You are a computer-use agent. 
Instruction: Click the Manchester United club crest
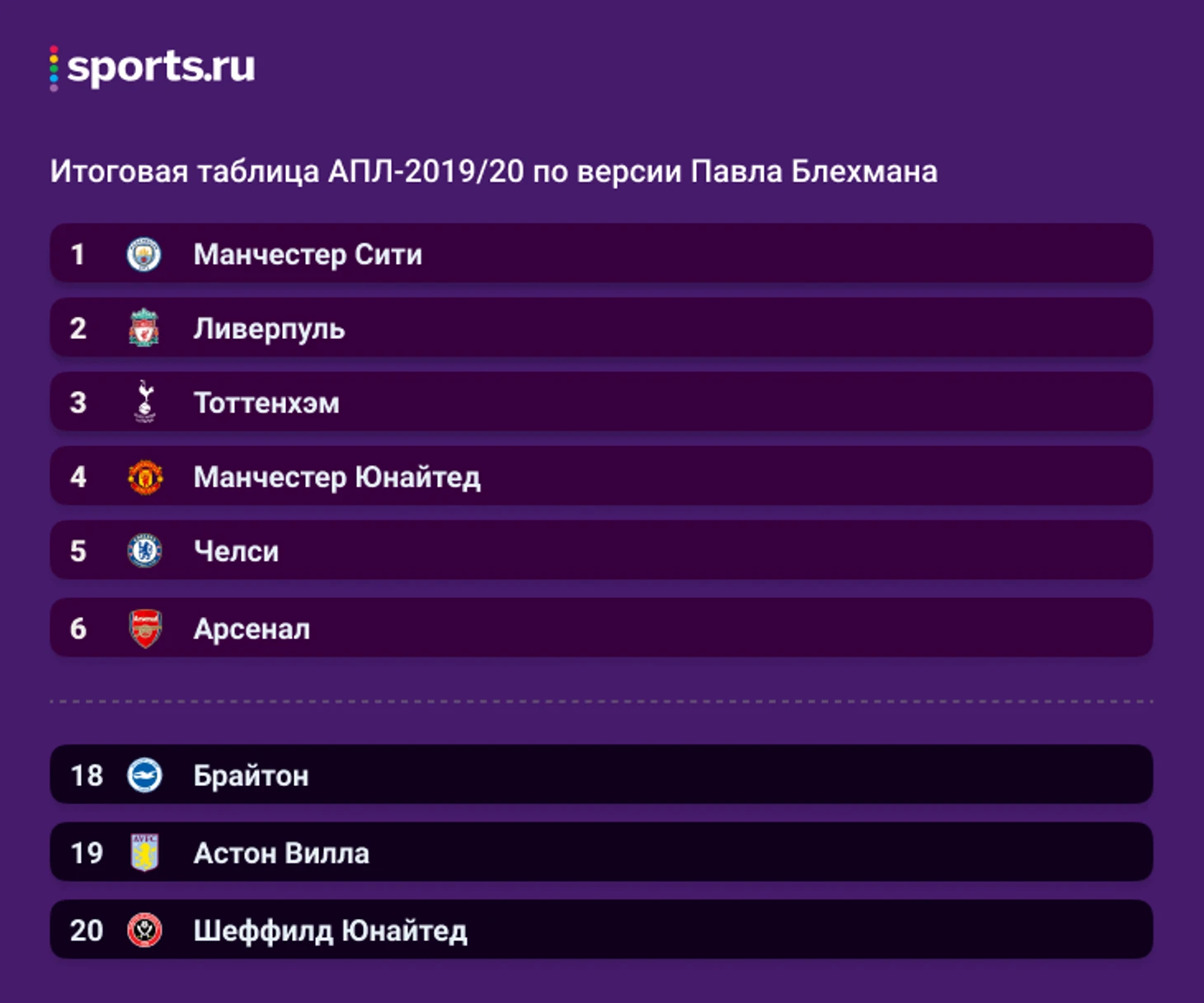(145, 477)
